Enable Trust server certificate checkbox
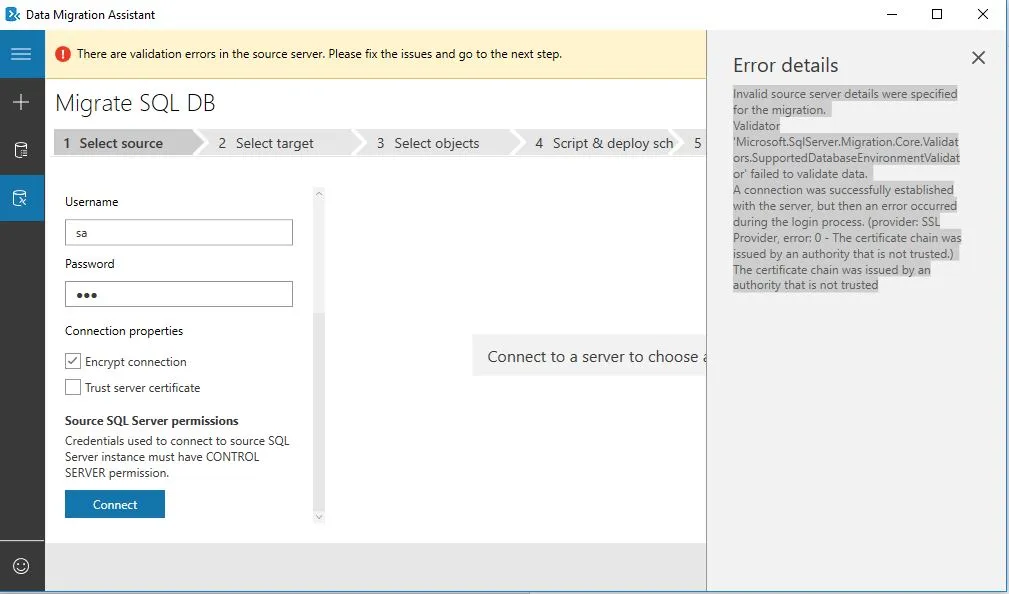The height and width of the screenshot is (594, 1009). (x=73, y=387)
